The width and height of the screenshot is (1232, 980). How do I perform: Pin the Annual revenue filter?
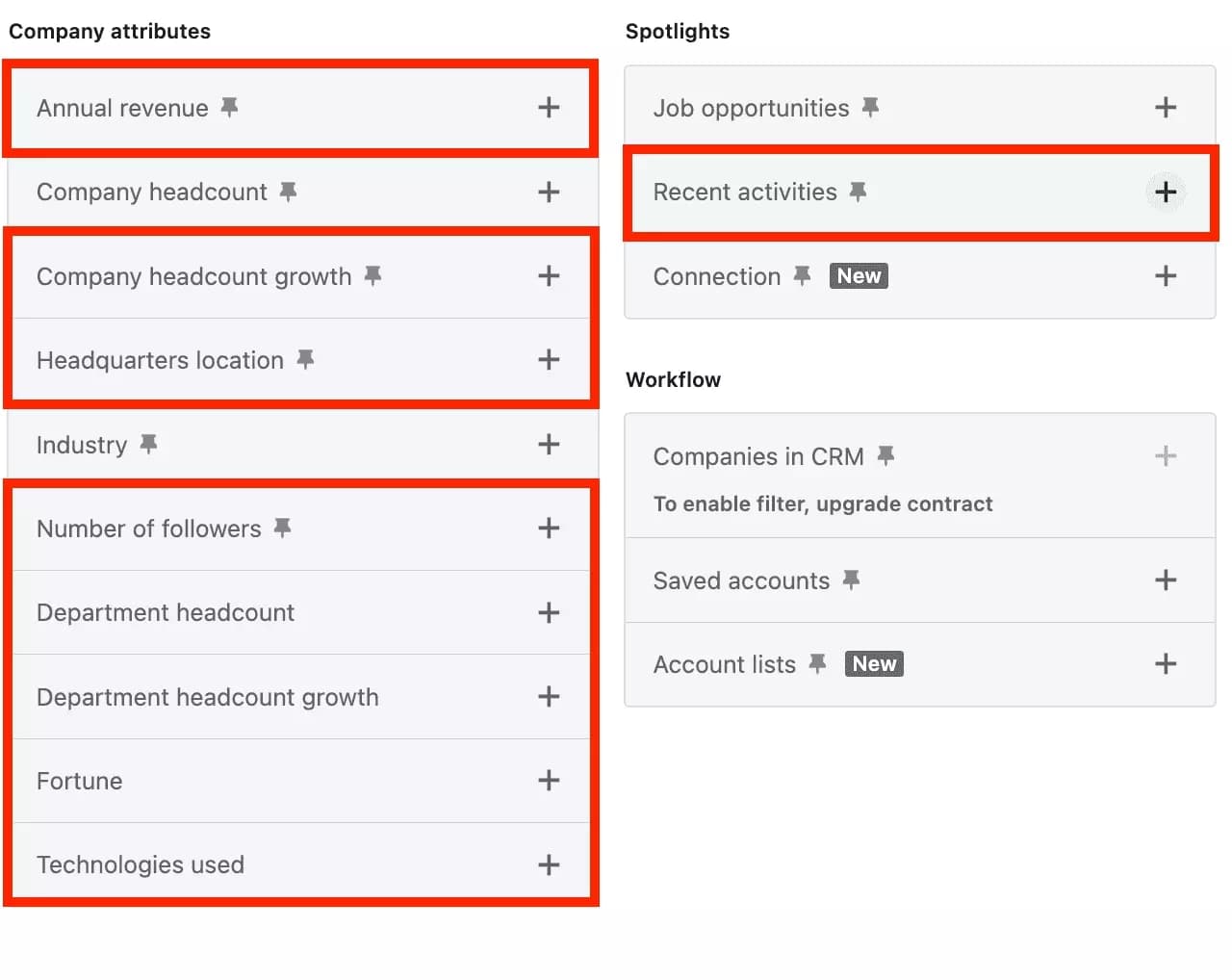click(228, 108)
